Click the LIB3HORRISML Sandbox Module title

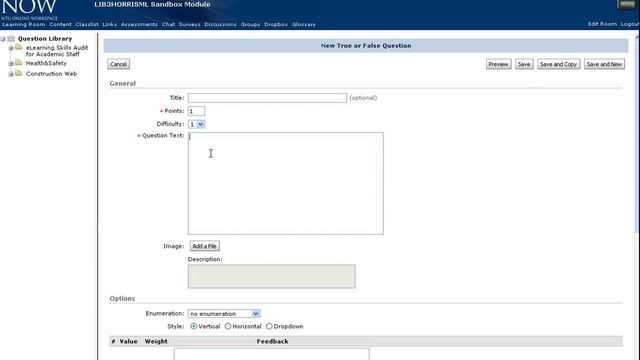[152, 4]
